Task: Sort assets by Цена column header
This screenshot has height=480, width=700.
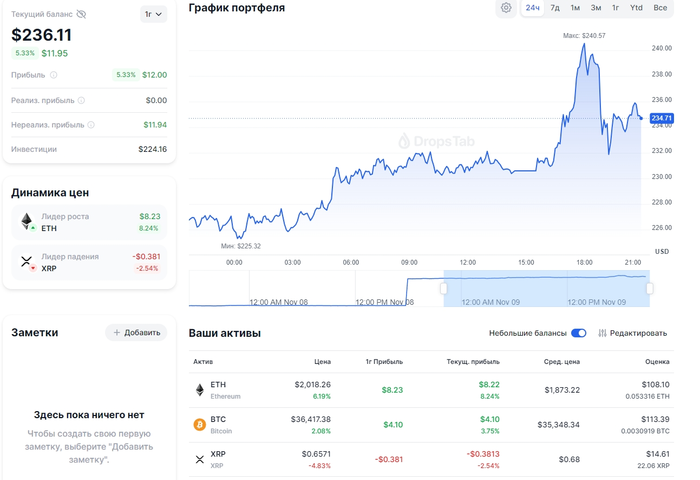Action: pyautogui.click(x=322, y=361)
